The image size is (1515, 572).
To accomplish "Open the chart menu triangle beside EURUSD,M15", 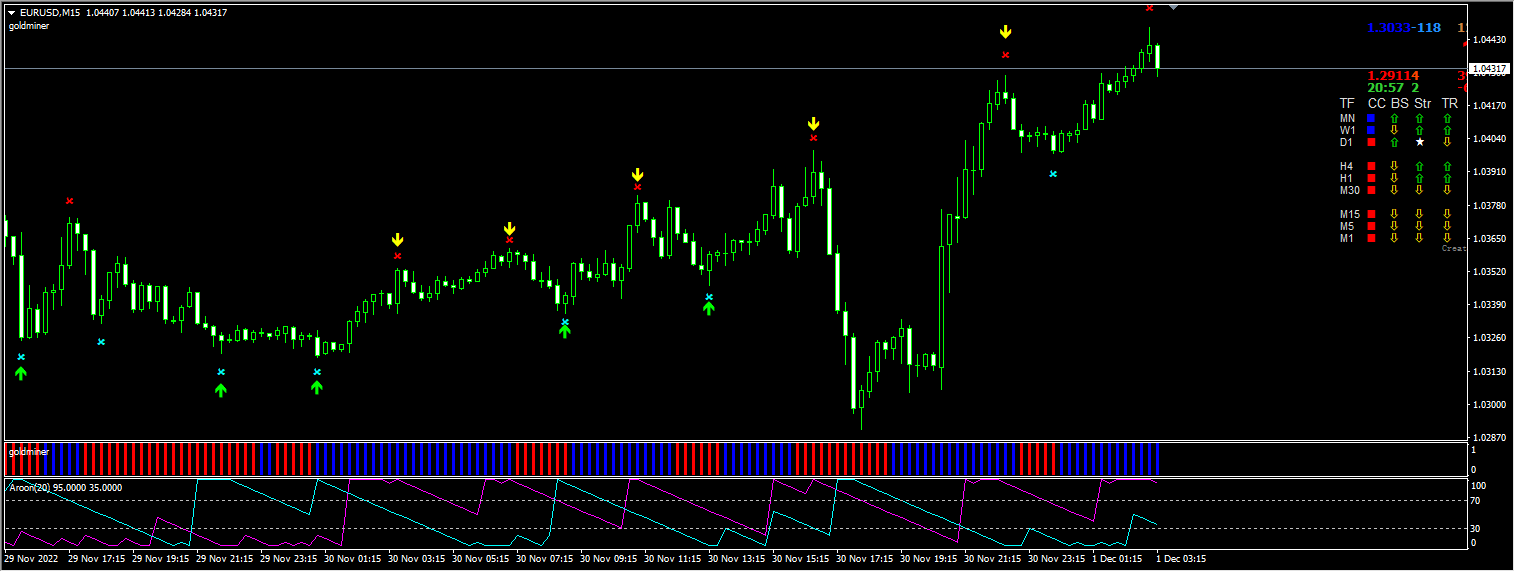I will pyautogui.click(x=11, y=12).
